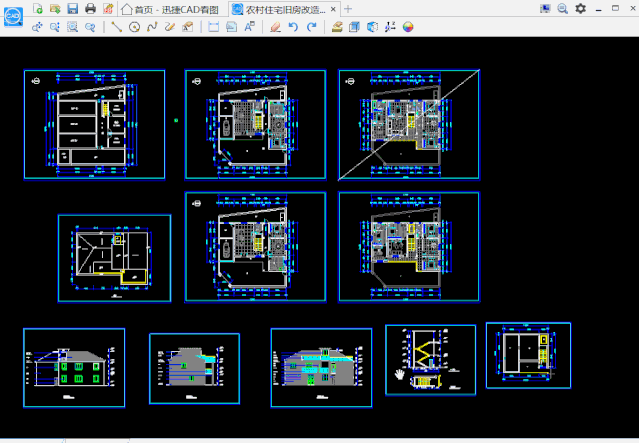Click the Undo arrow icon
Viewport: 639px width, 443px height.
pos(293,27)
